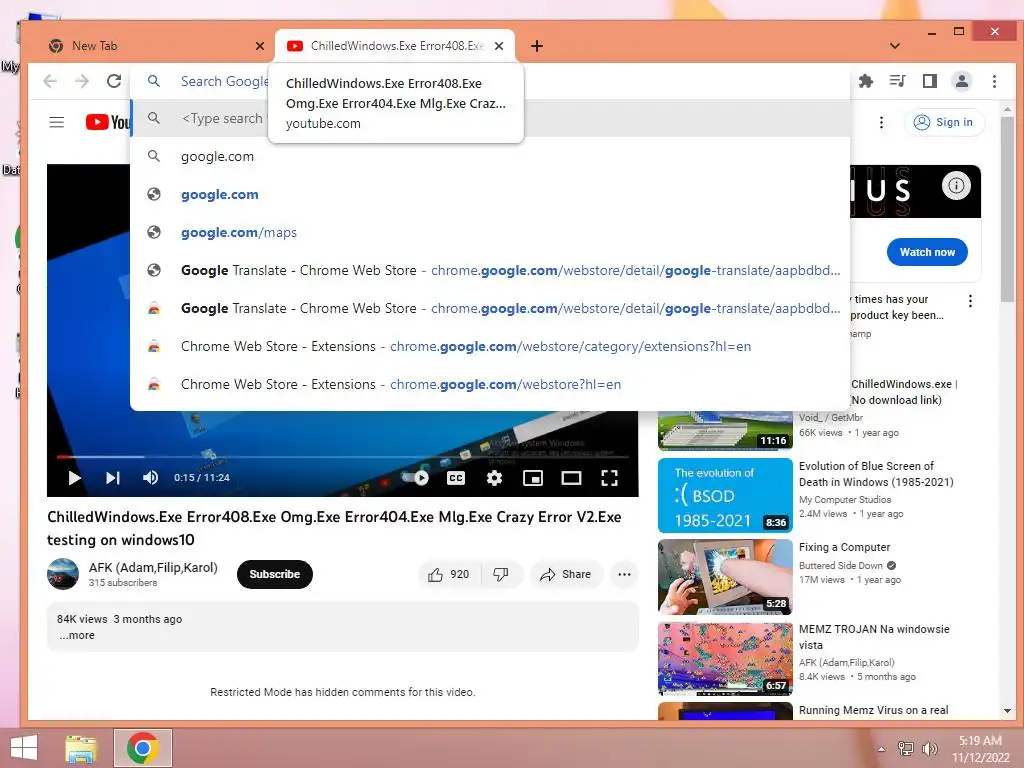Image resolution: width=1024 pixels, height=768 pixels.
Task: Go to YouTube home via logo
Action: (x=108, y=122)
